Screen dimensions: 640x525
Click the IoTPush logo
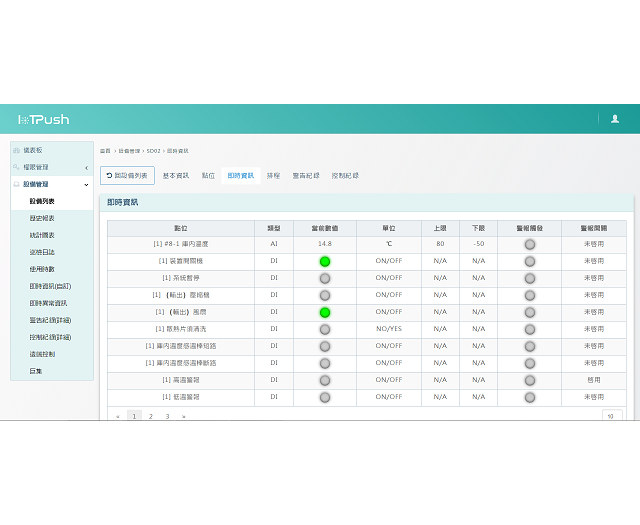point(43,119)
